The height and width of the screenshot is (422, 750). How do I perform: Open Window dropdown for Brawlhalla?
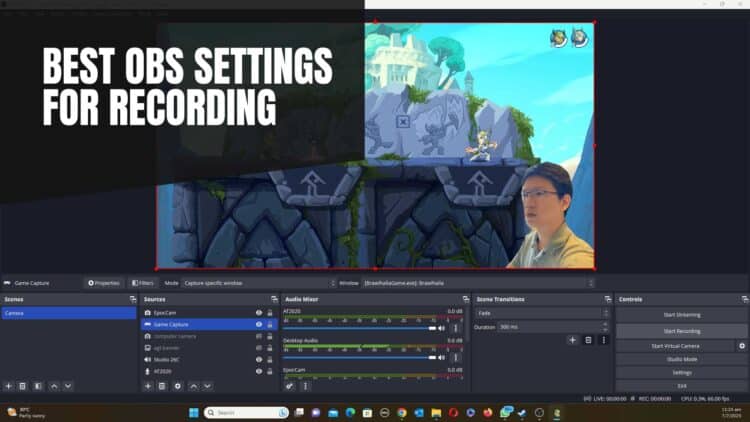point(477,283)
